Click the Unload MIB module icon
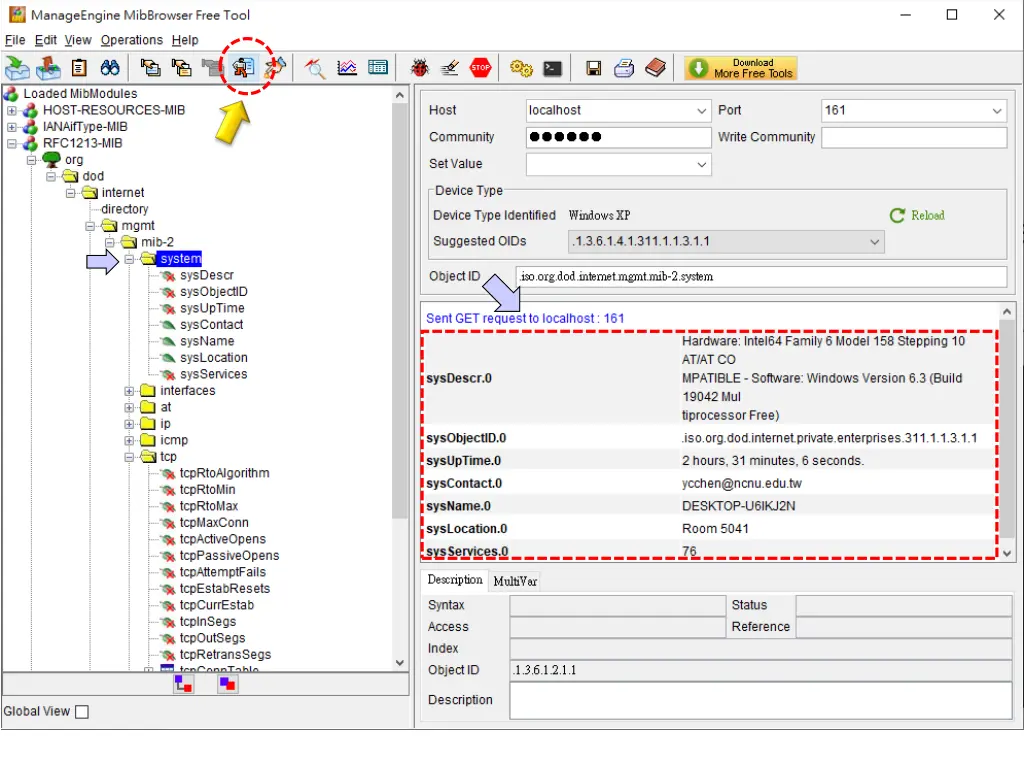 (x=48, y=67)
